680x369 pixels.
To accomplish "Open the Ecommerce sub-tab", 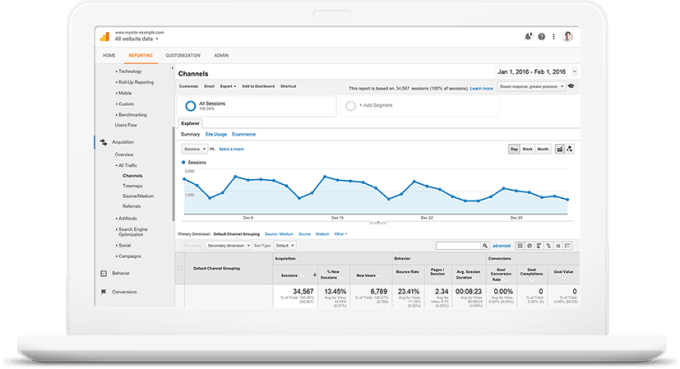I will [244, 134].
